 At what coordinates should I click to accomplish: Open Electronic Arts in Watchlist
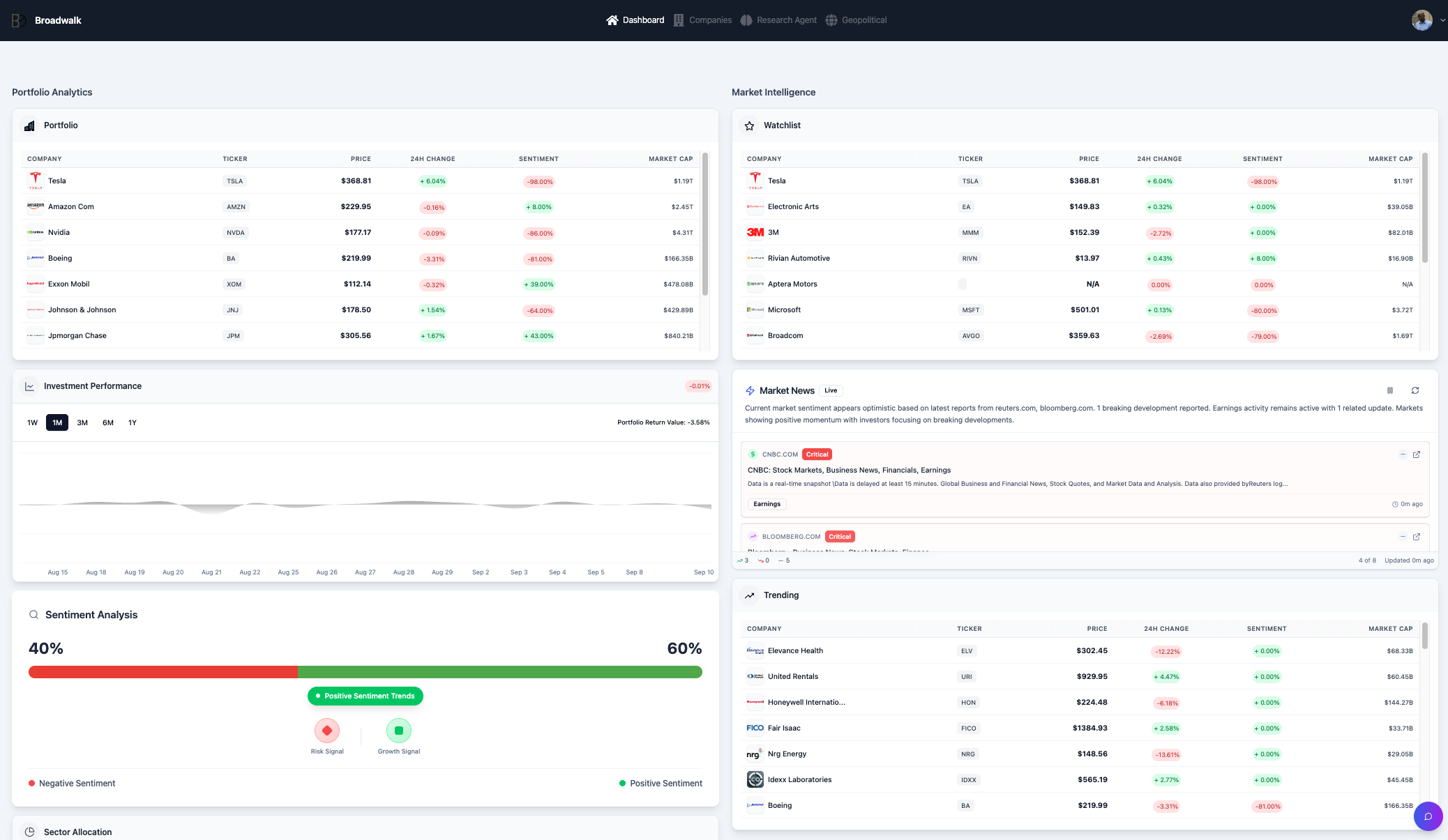(1080, 207)
